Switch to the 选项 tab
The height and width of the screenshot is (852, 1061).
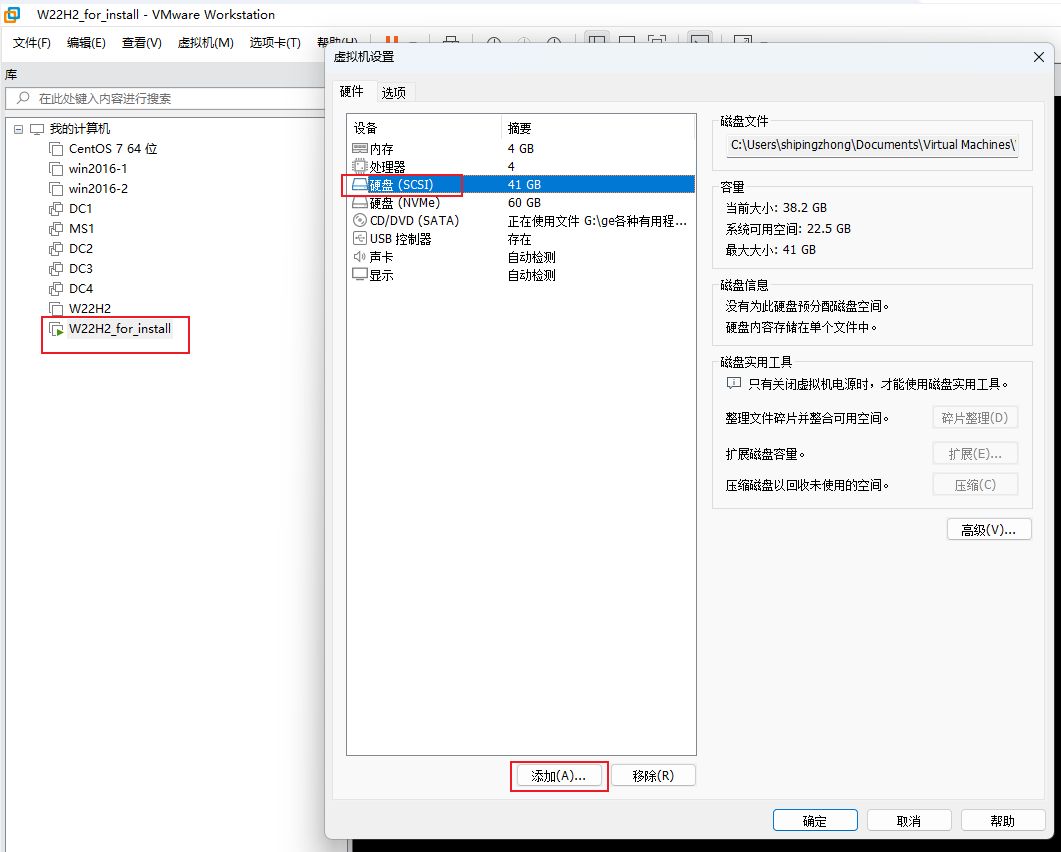pos(394,92)
